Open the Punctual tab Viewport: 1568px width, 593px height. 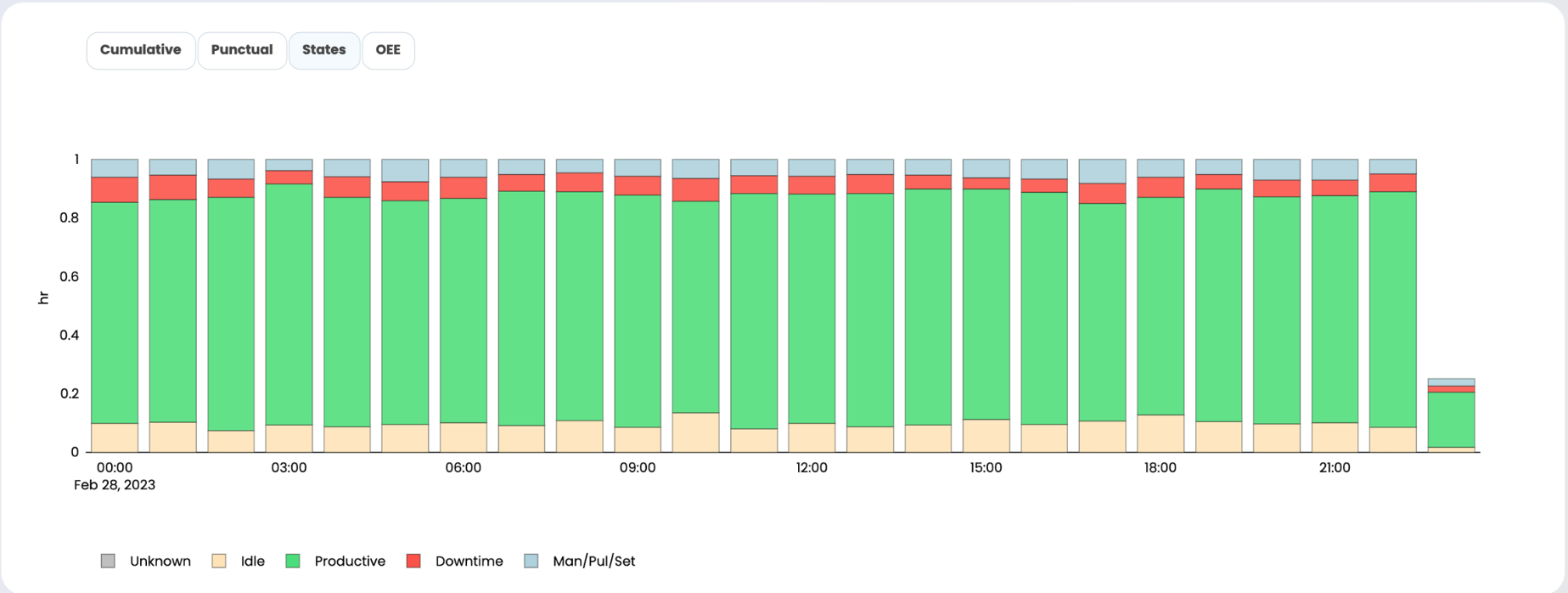(242, 50)
